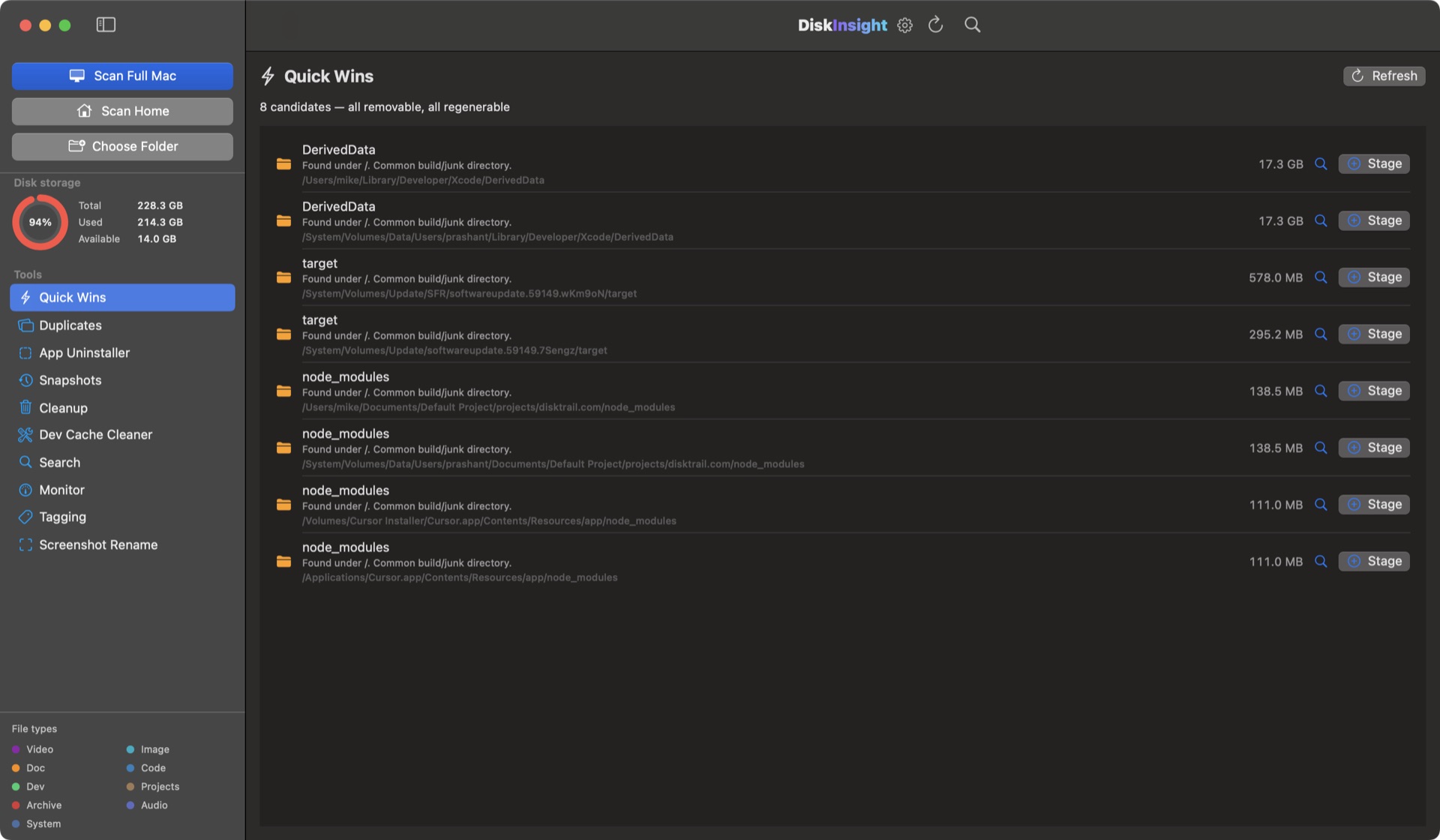Screen dimensions: 1440x840
Task: Reveal /Applications/Cursor.app node_modules with magnifier icon
Action: pos(1321,561)
